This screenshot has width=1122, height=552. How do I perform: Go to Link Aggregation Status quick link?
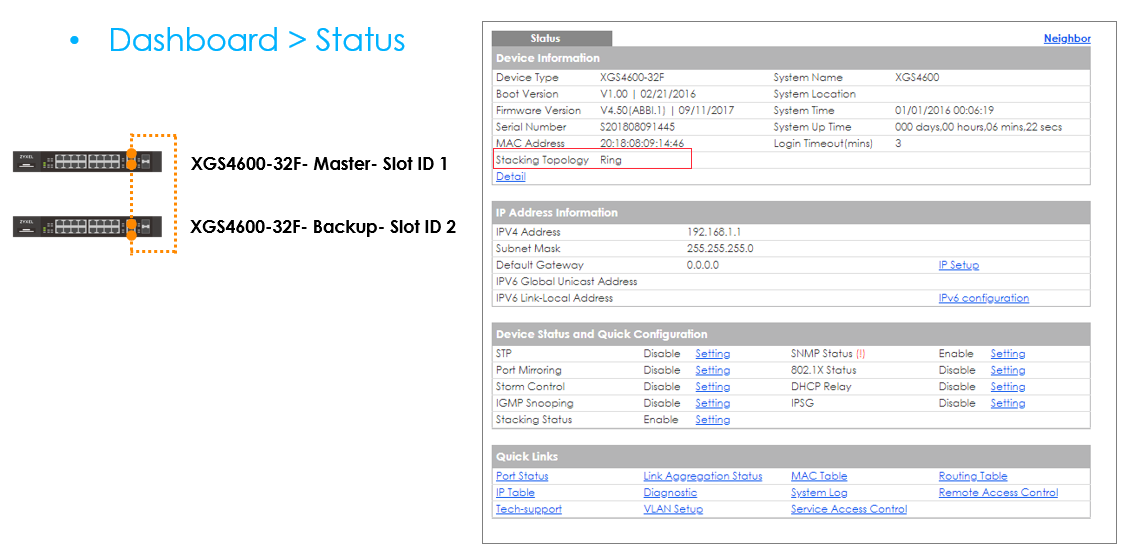point(703,476)
